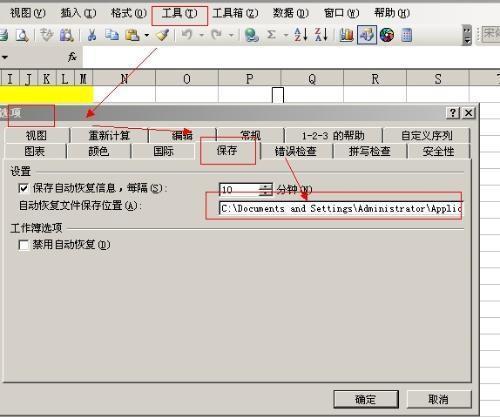Open the Chart Wizard icon
Viewport: 500px width, 417px height.
(346, 35)
